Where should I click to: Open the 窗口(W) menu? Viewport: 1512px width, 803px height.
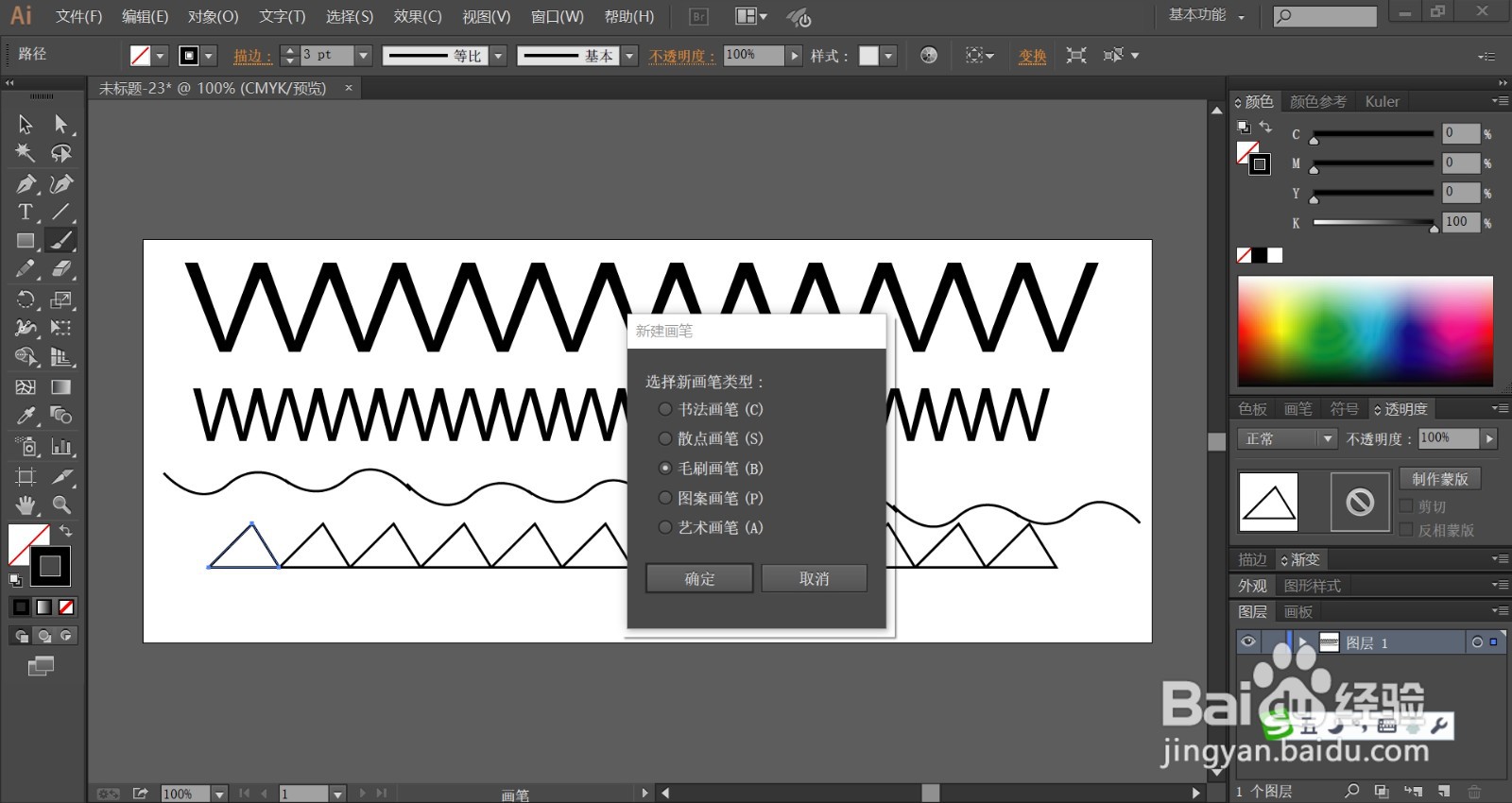click(558, 16)
